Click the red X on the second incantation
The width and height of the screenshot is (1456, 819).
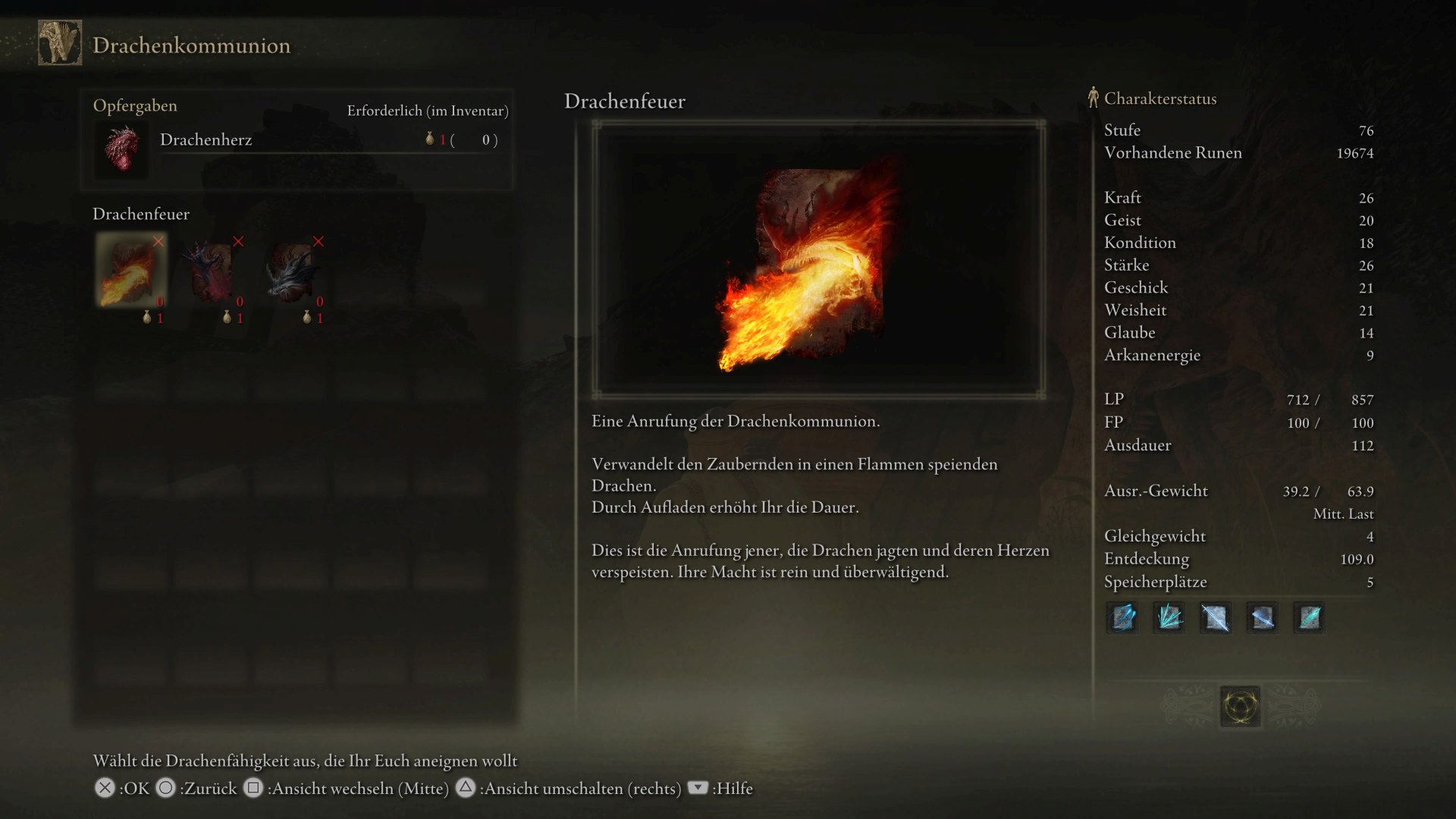pyautogui.click(x=238, y=241)
